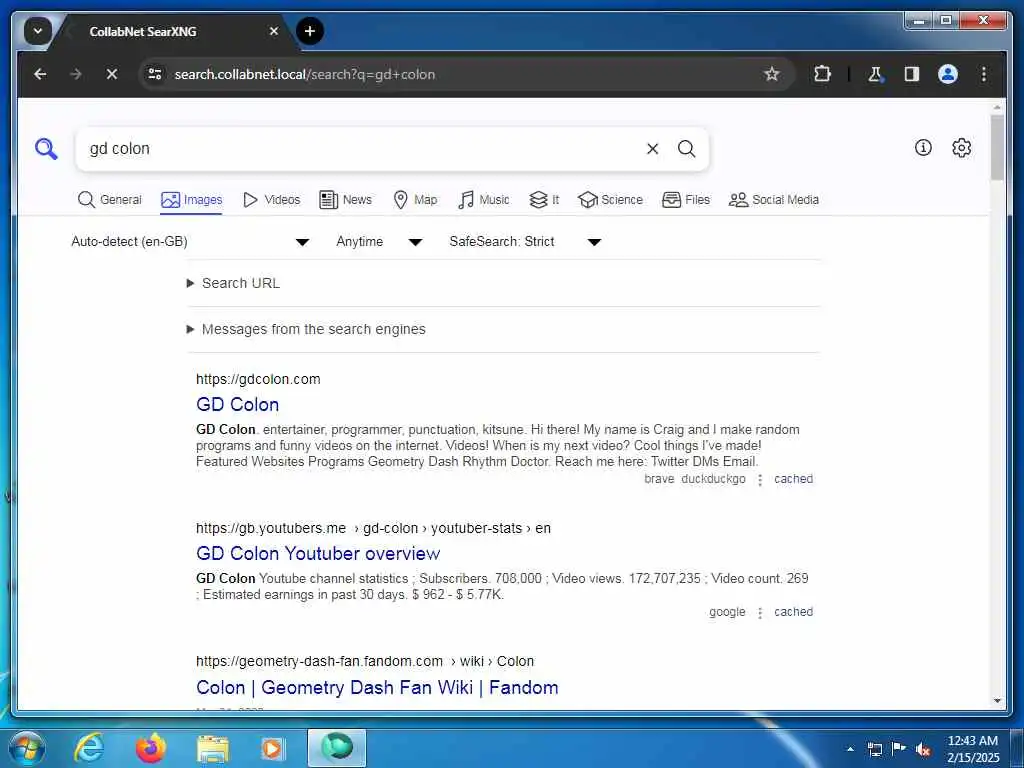Open the muted volume tray icon

point(923,749)
